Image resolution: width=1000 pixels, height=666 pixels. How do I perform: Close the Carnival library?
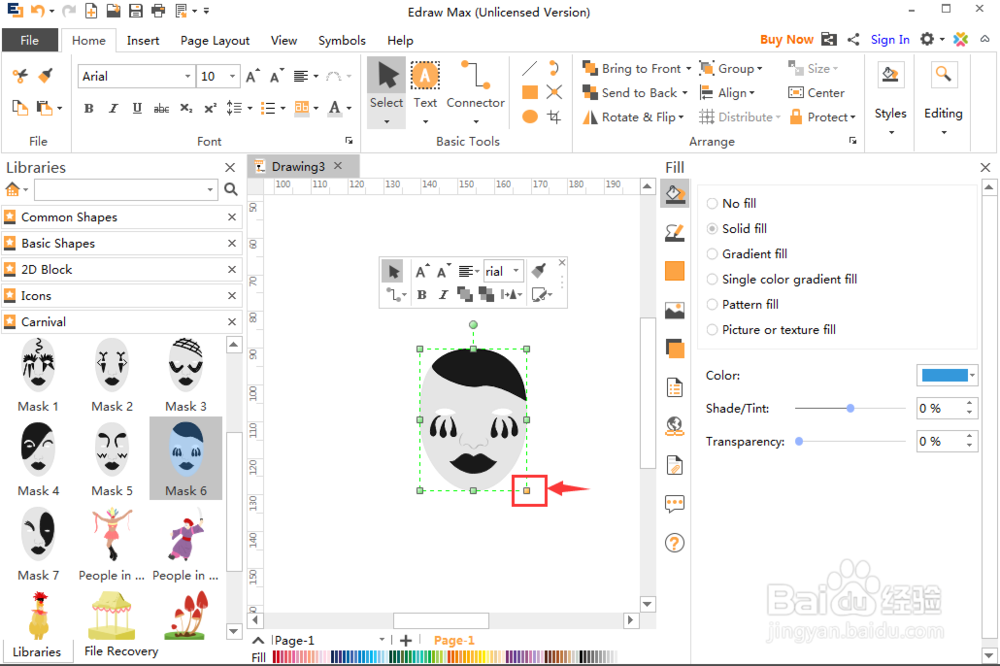[232, 322]
